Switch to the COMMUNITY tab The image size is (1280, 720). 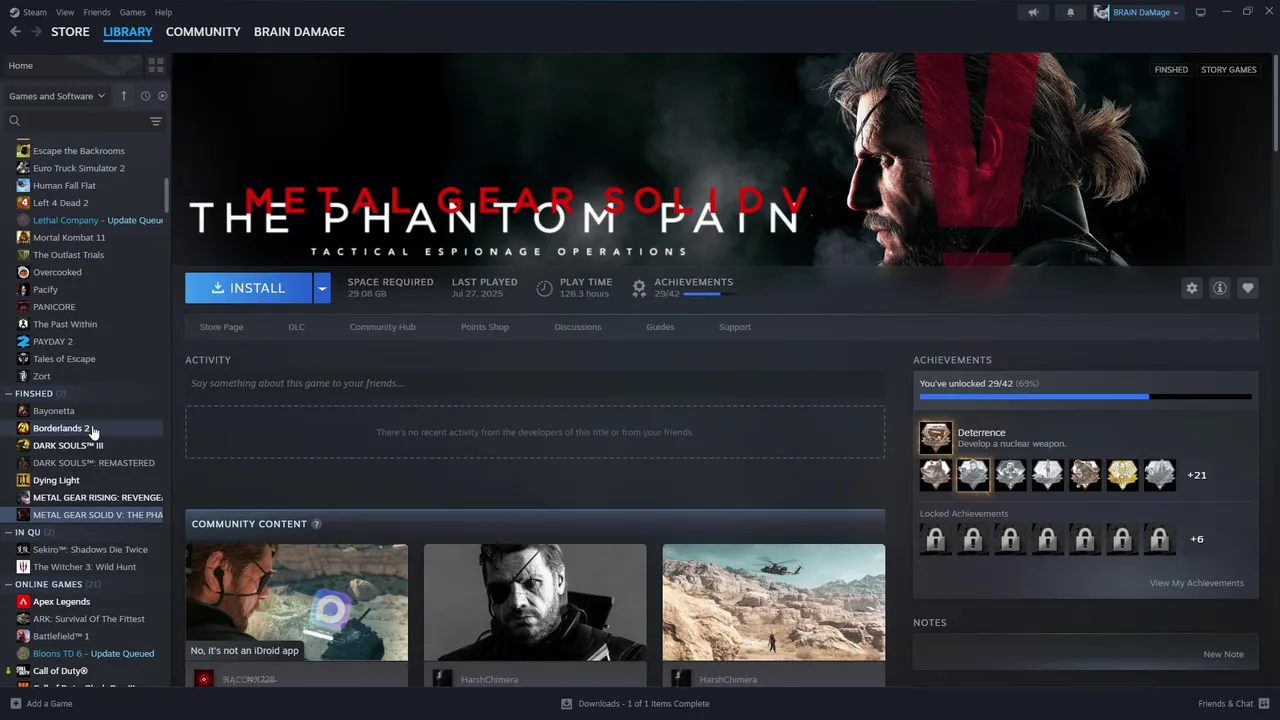tap(203, 32)
